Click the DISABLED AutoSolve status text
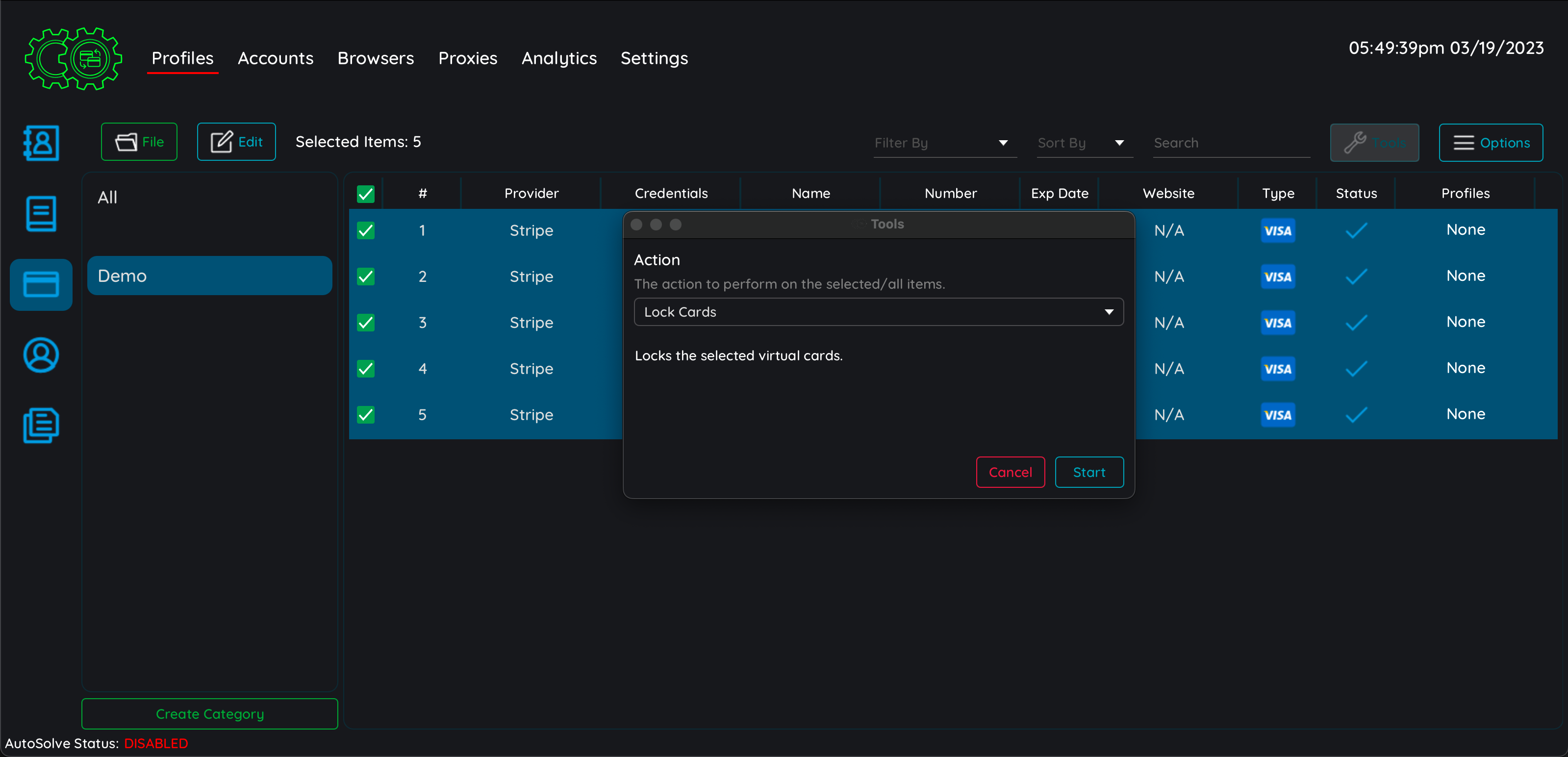 point(156,744)
